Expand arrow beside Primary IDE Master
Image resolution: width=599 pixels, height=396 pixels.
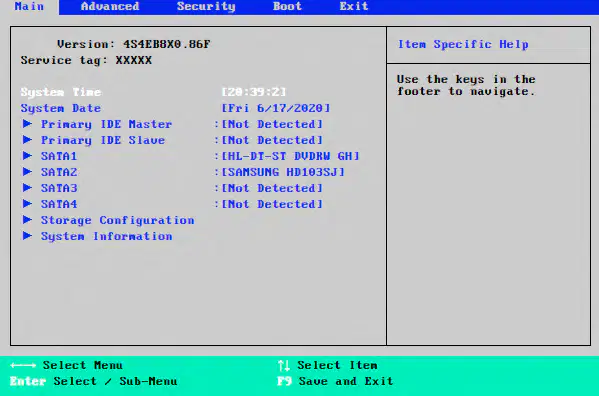[x=27, y=124]
